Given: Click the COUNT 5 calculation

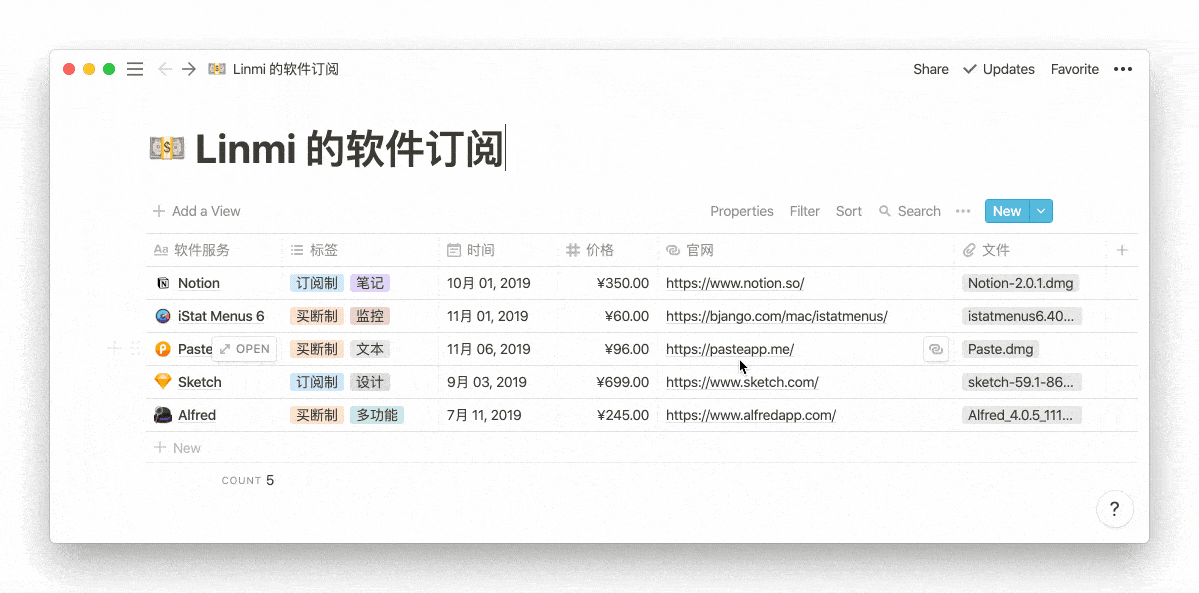Looking at the screenshot, I should [248, 481].
